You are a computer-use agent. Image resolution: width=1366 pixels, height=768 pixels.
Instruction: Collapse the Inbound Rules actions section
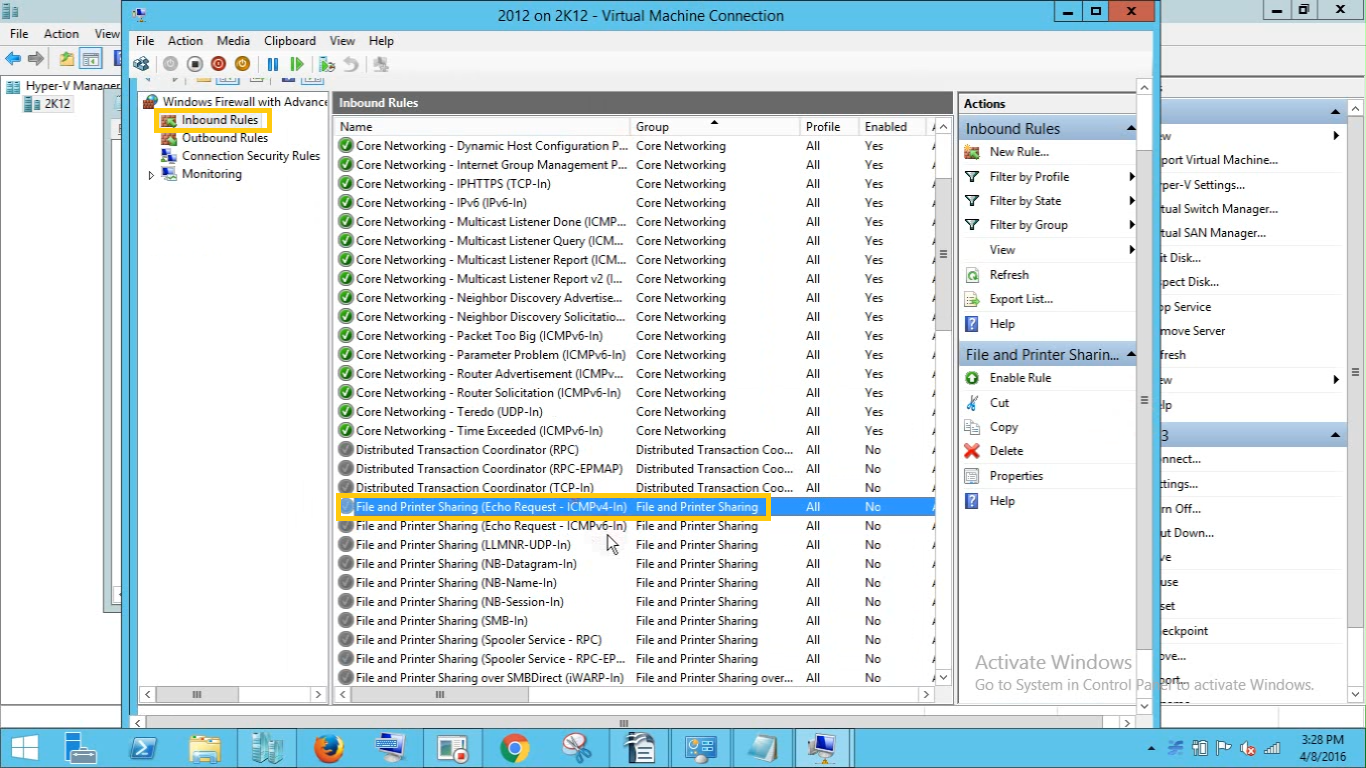1131,128
